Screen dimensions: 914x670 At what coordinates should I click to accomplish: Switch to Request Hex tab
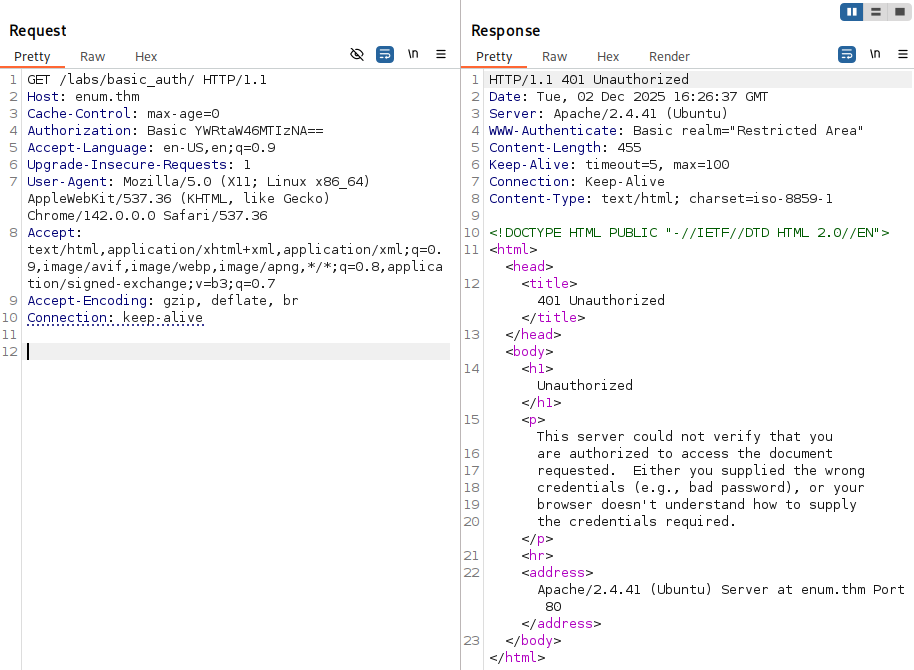click(146, 57)
